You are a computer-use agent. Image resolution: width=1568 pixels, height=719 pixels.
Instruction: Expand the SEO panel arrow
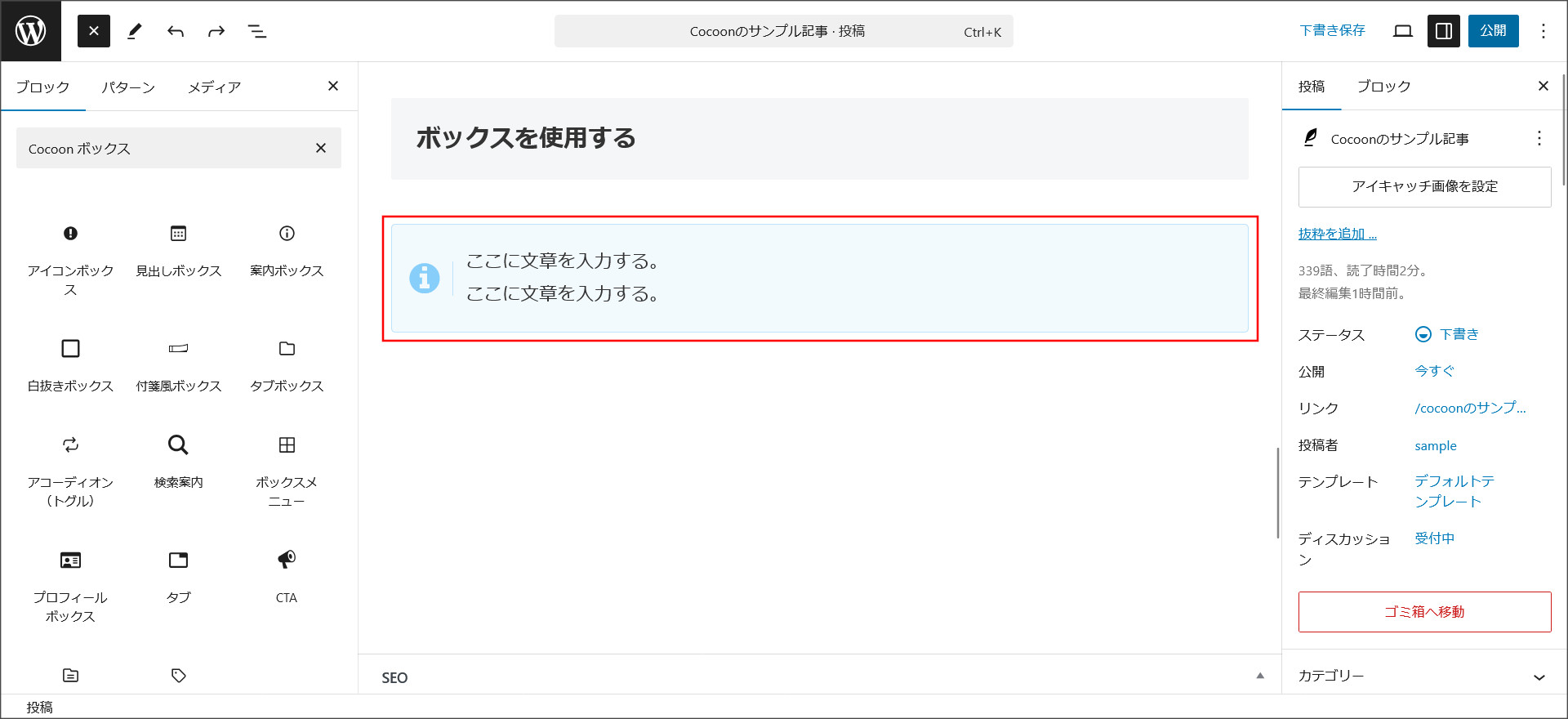tap(1260, 676)
